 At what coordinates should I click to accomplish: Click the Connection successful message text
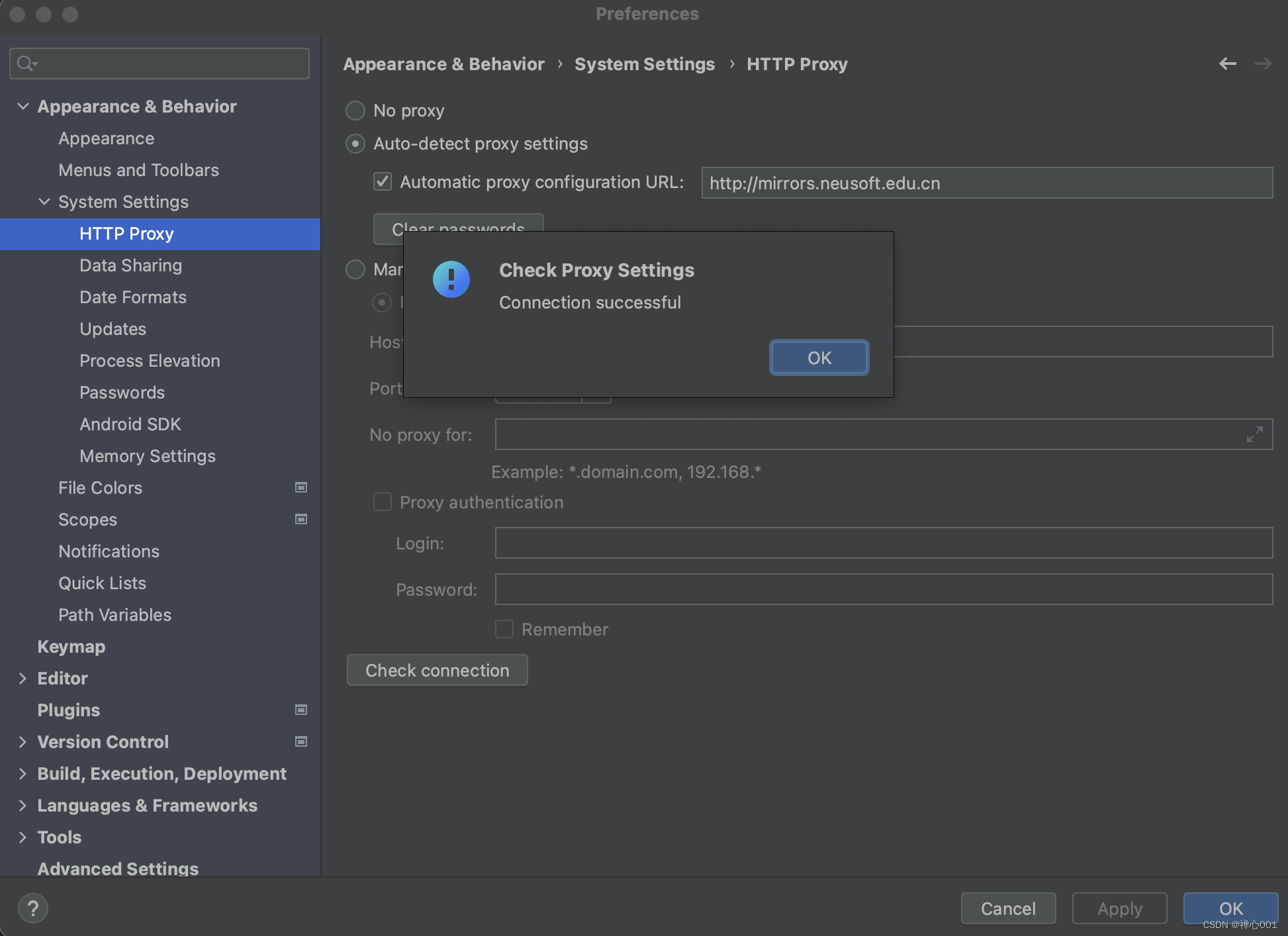tap(590, 303)
